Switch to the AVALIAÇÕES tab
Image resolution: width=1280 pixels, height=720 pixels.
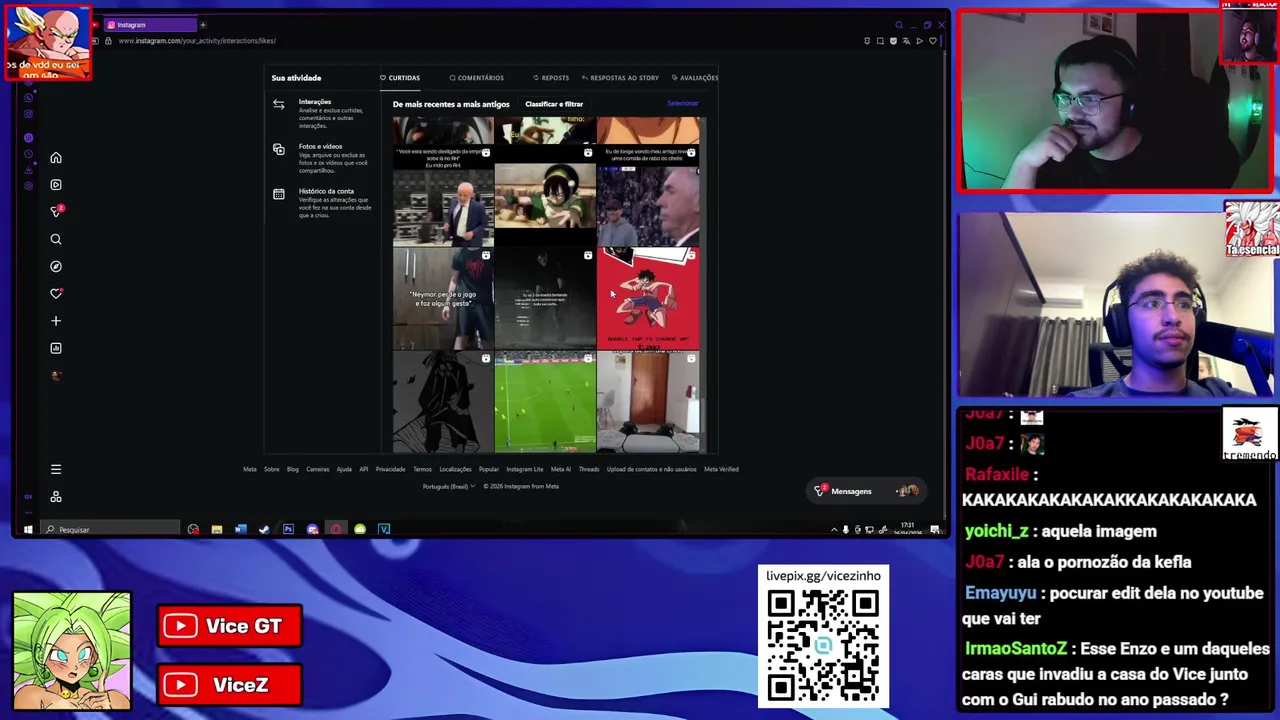(695, 78)
